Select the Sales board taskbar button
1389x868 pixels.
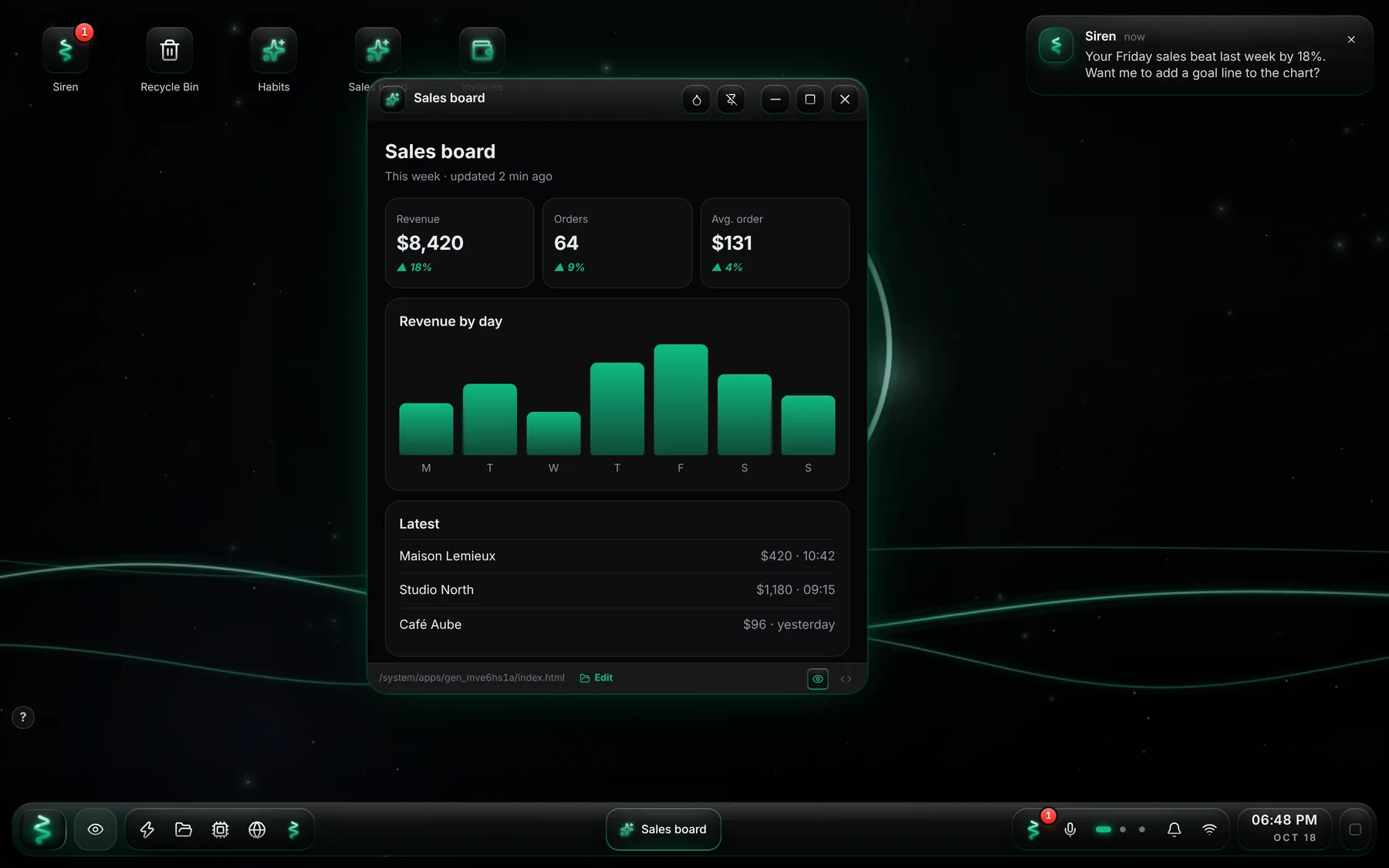click(664, 829)
